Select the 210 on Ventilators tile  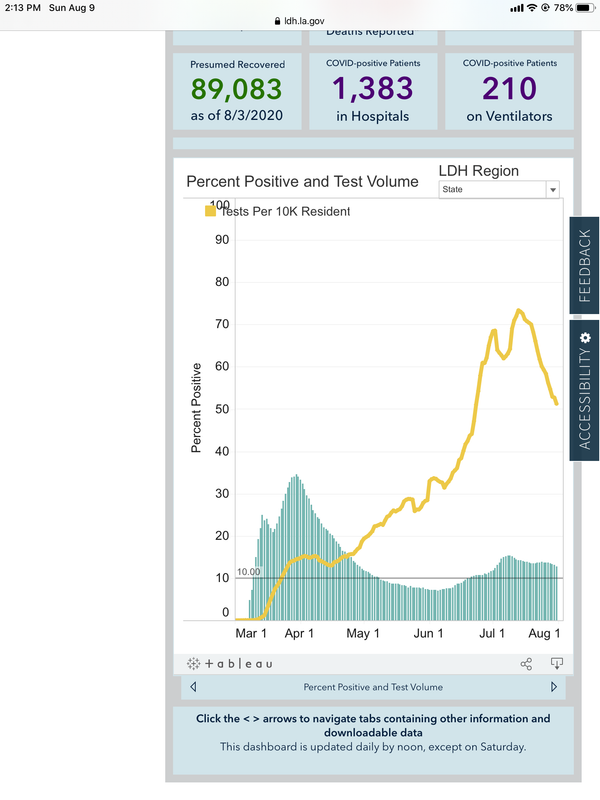point(509,91)
